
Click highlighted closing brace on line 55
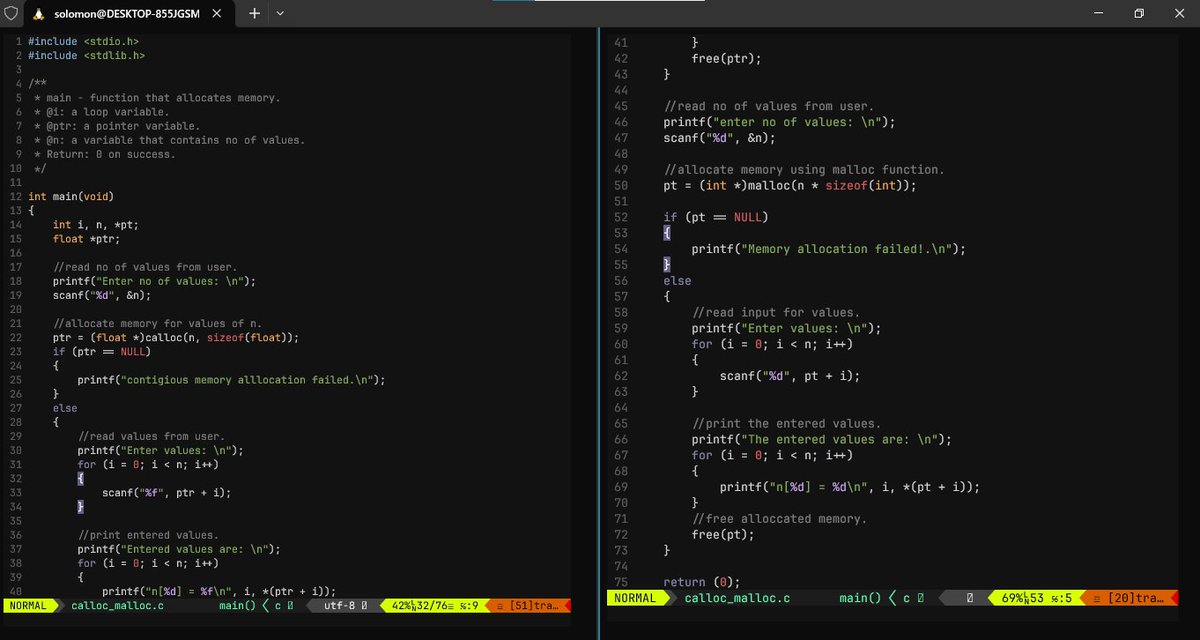[668, 265]
